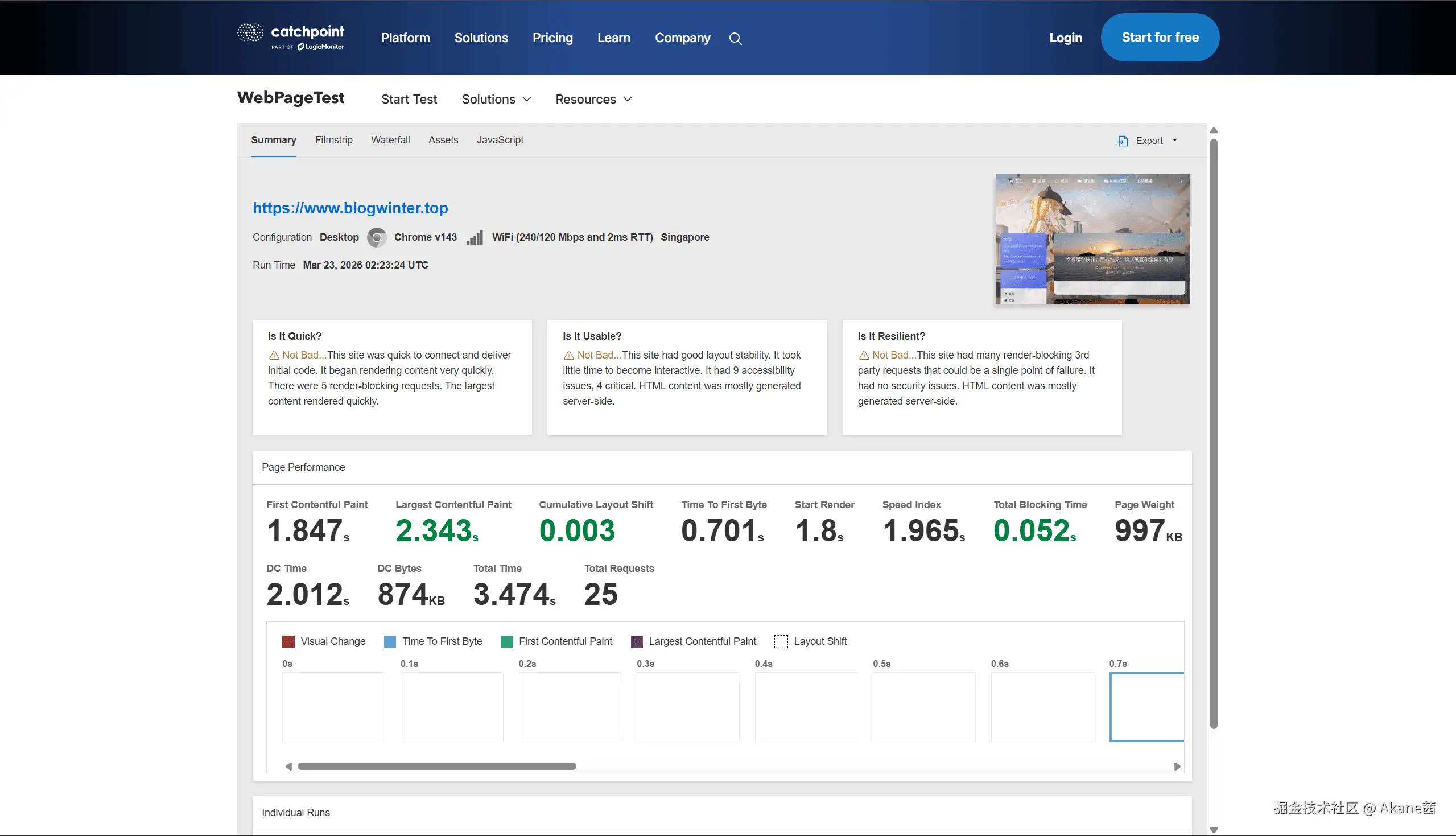Click warning triangle icon in Is It Quick
The image size is (1456, 836).
coord(274,356)
